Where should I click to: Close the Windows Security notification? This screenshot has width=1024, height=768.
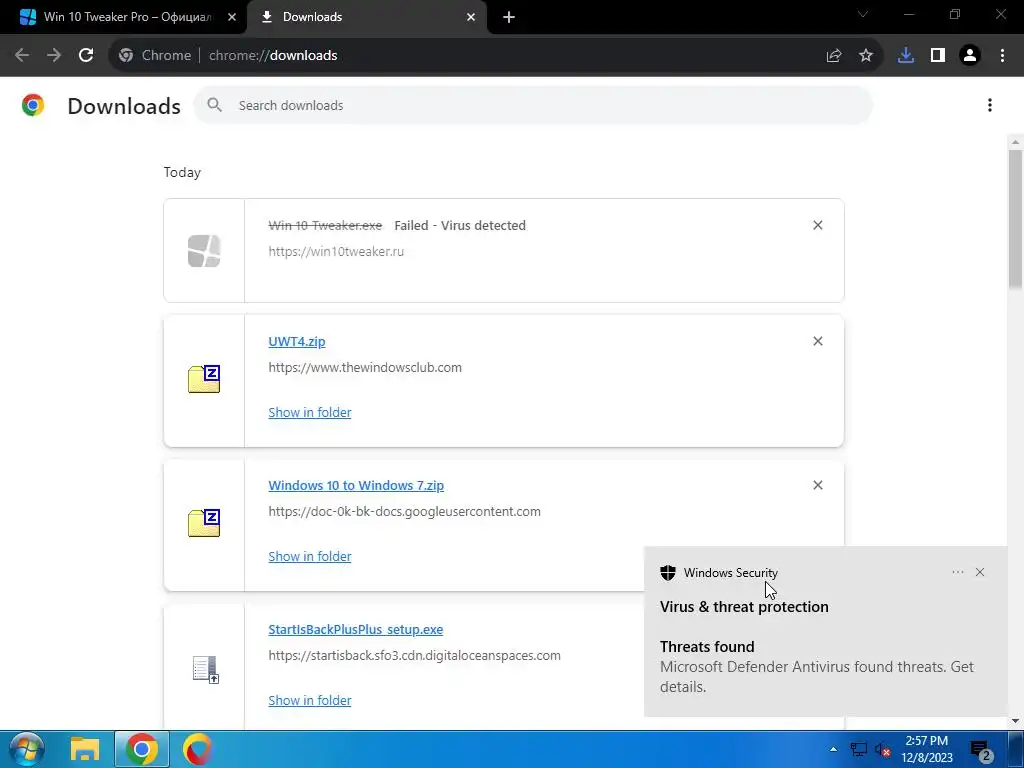(980, 572)
